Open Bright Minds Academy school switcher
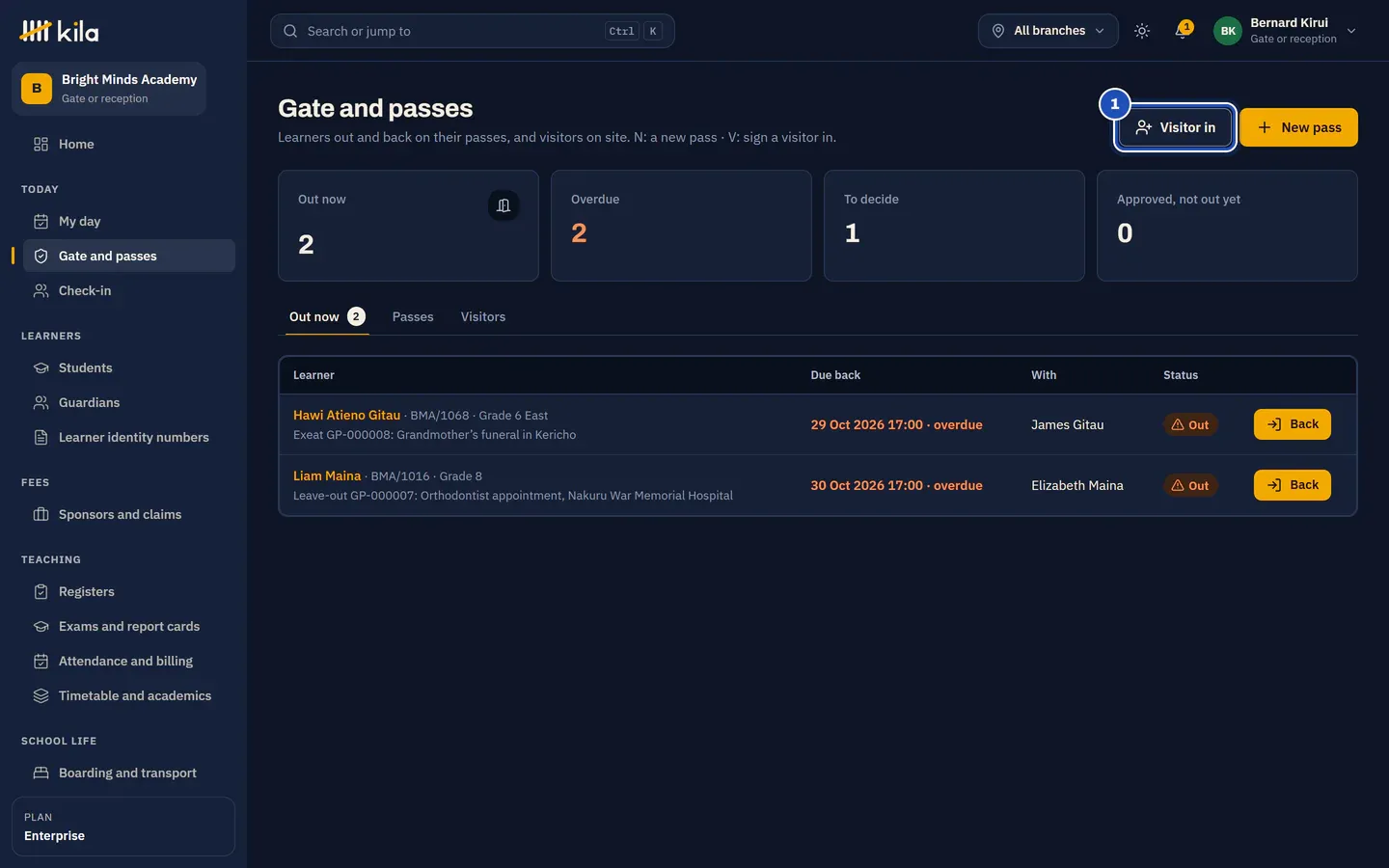Screen dimensions: 1389x868 click(109, 89)
